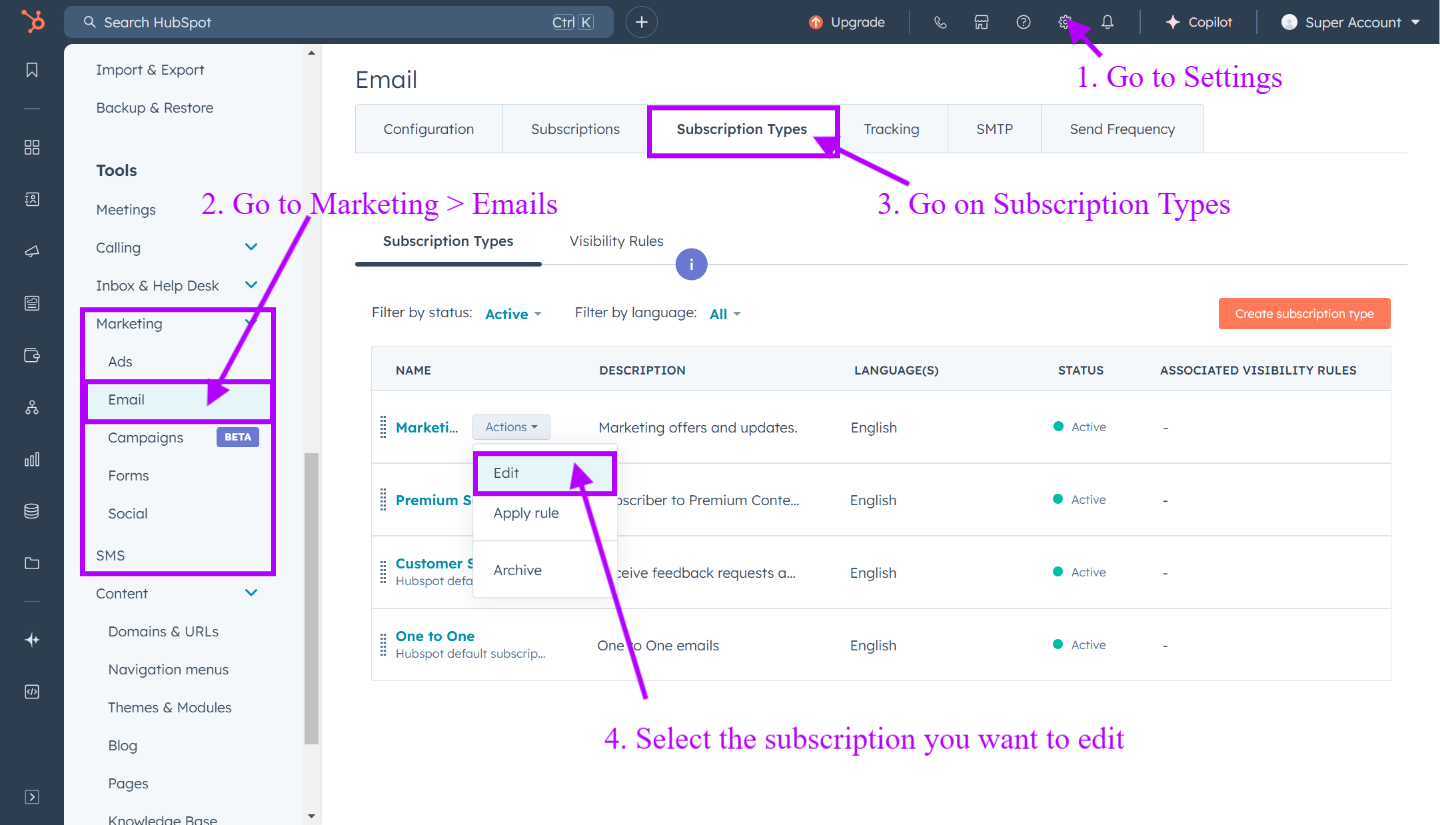
Task: Open the Breeze sparkle icon
Action: 32,640
